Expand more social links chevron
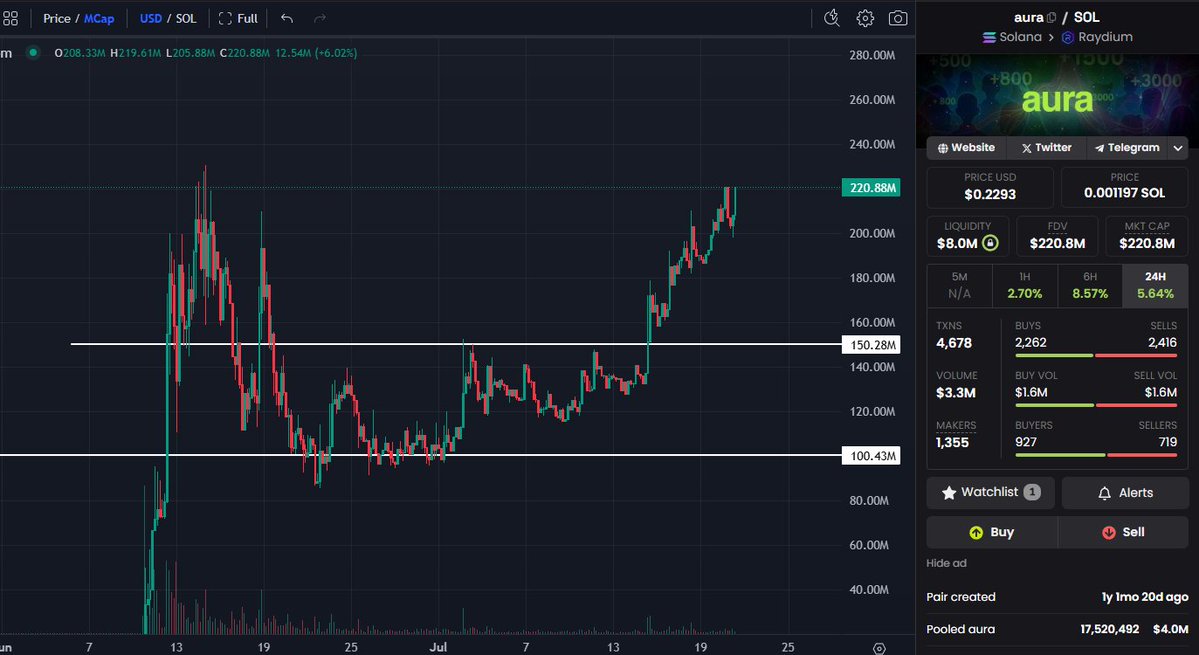The height and width of the screenshot is (655, 1199). (1178, 148)
